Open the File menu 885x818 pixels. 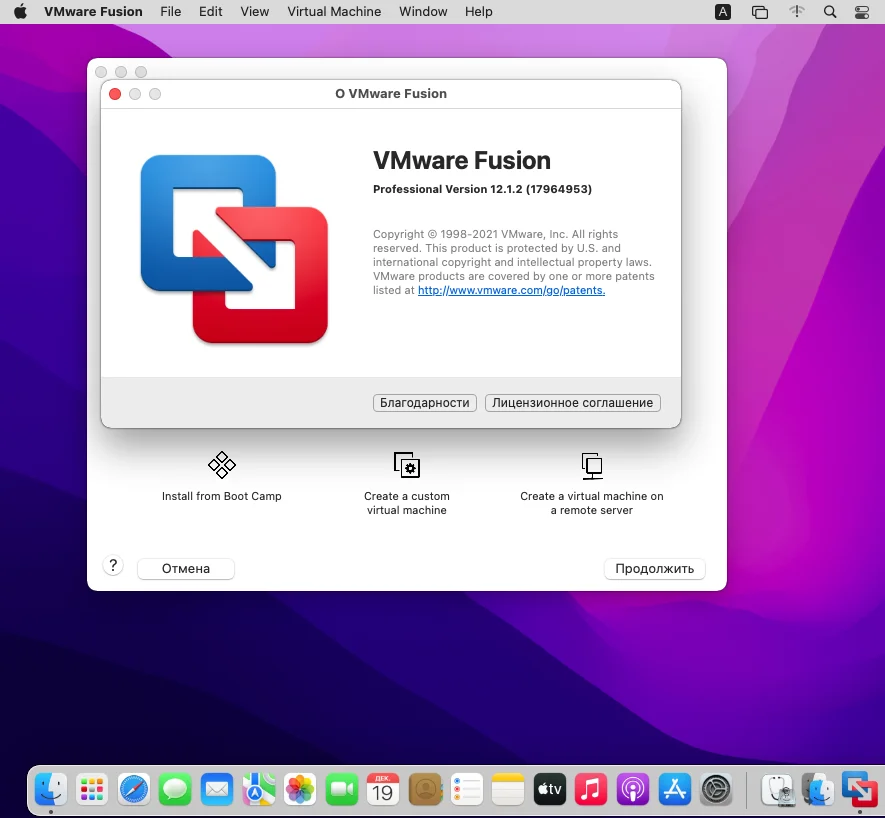(x=170, y=11)
